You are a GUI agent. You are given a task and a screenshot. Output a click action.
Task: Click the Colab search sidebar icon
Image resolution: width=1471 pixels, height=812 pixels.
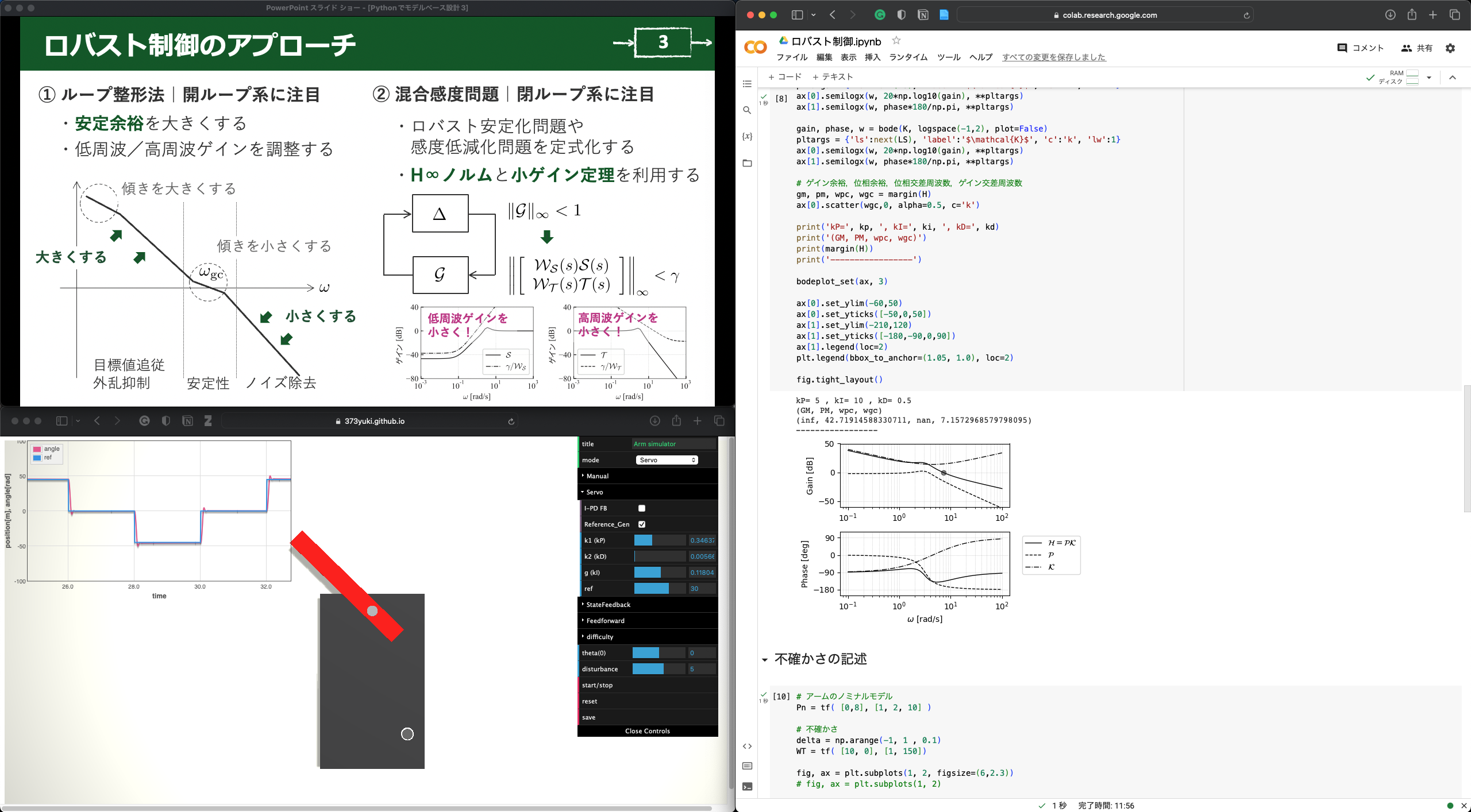coord(747,110)
